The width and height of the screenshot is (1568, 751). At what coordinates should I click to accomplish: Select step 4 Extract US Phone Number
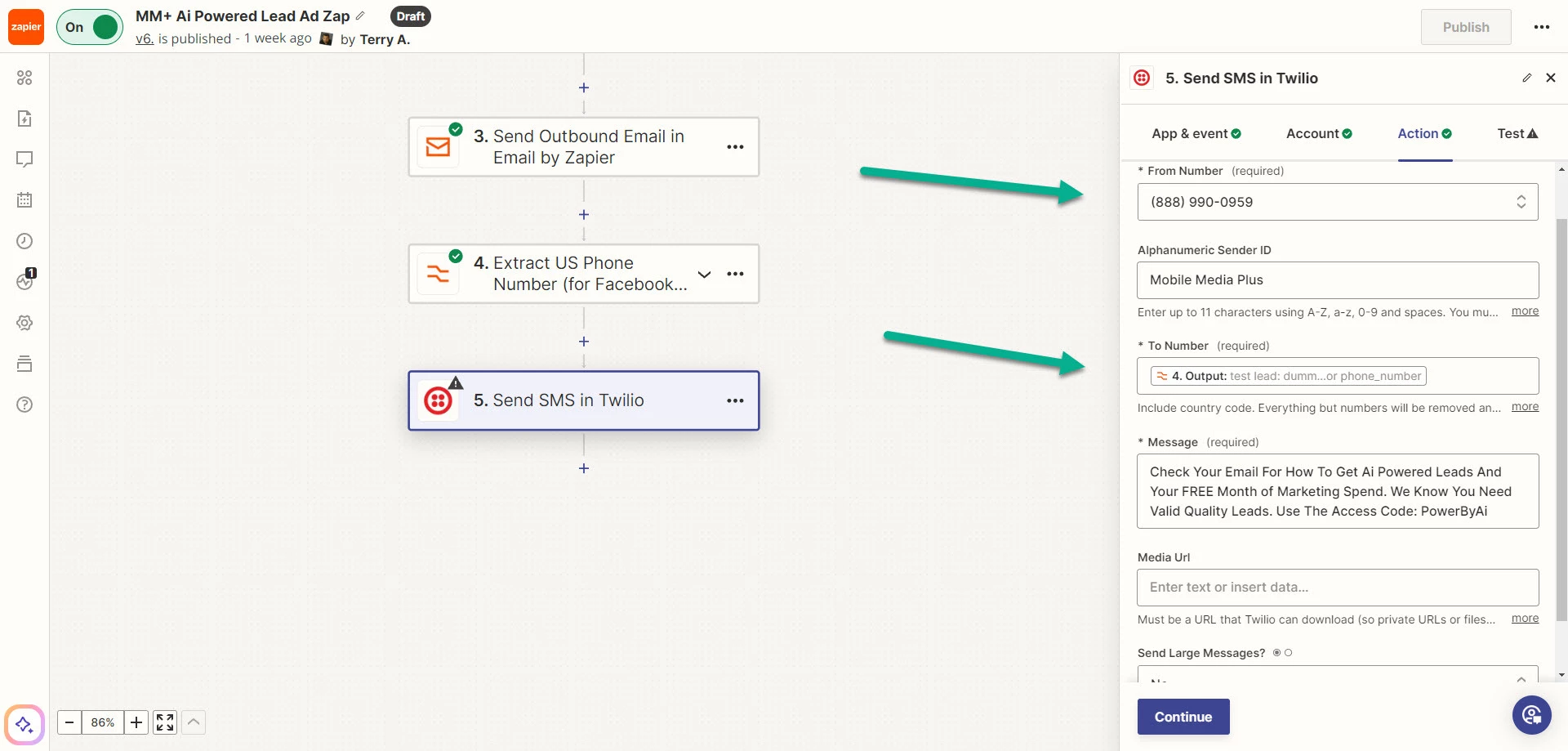point(584,274)
